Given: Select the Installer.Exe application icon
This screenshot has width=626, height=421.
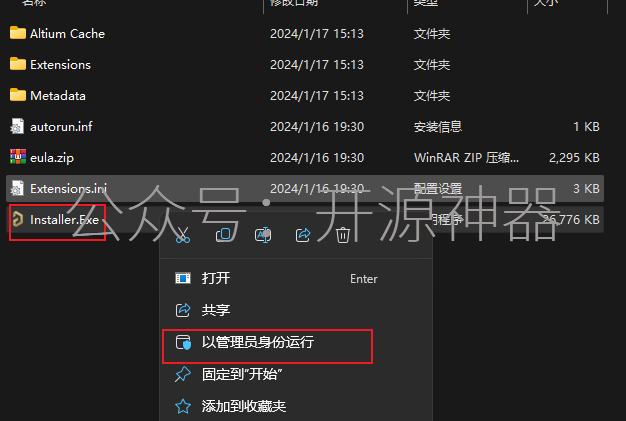Looking at the screenshot, I should (x=17, y=219).
